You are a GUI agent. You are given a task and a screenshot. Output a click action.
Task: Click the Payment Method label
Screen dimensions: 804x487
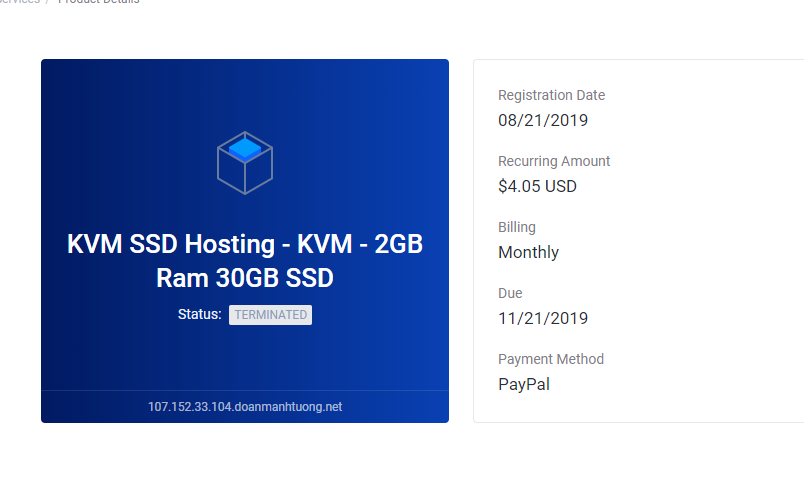(x=551, y=359)
